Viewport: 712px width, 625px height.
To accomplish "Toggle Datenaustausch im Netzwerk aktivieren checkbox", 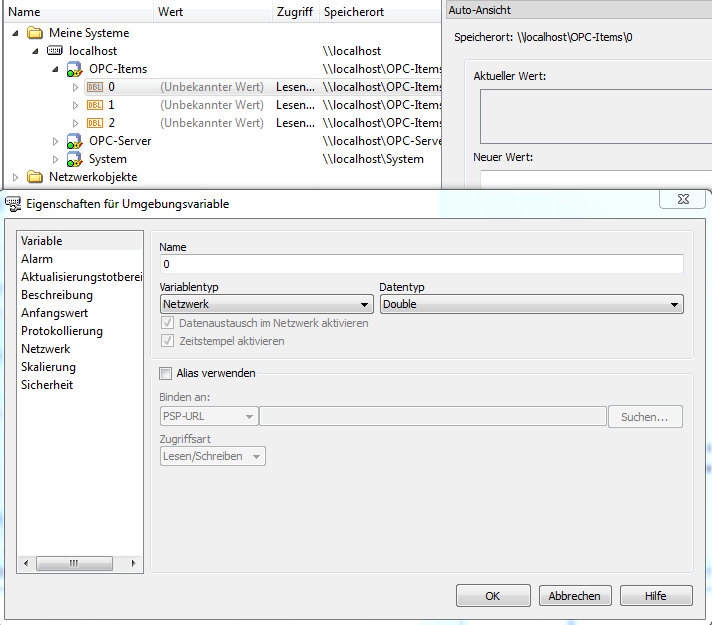I will click(167, 323).
